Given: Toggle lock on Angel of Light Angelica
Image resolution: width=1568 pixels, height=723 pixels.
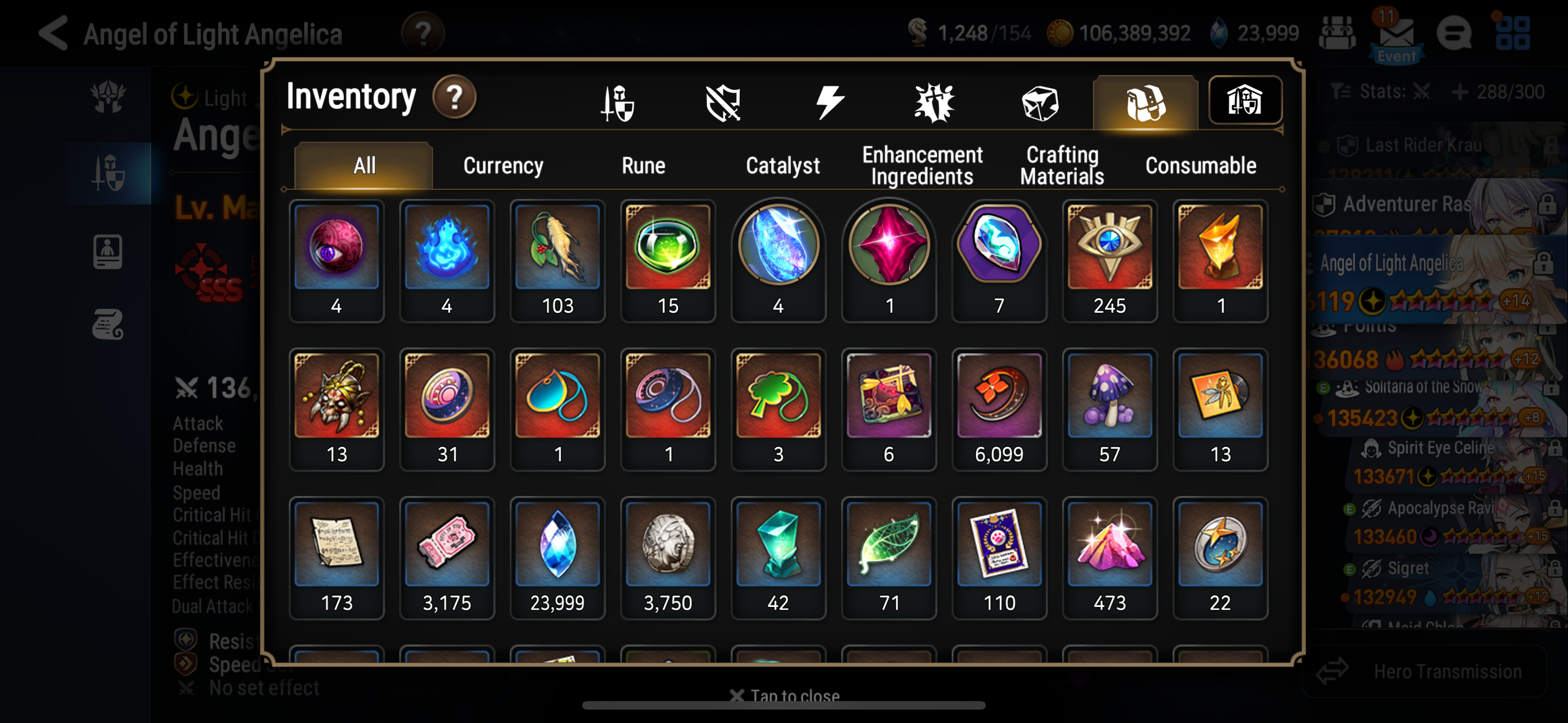Looking at the screenshot, I should click(x=1543, y=263).
